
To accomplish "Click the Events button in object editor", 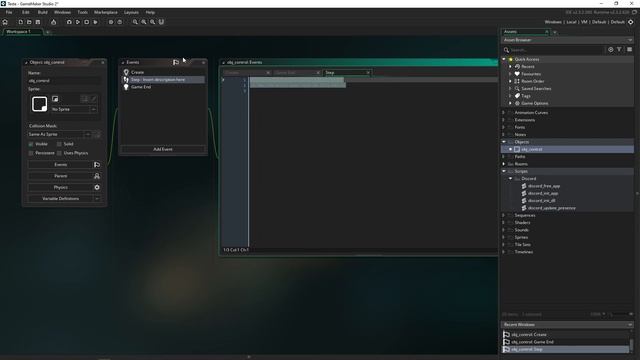I will (x=64, y=164).
